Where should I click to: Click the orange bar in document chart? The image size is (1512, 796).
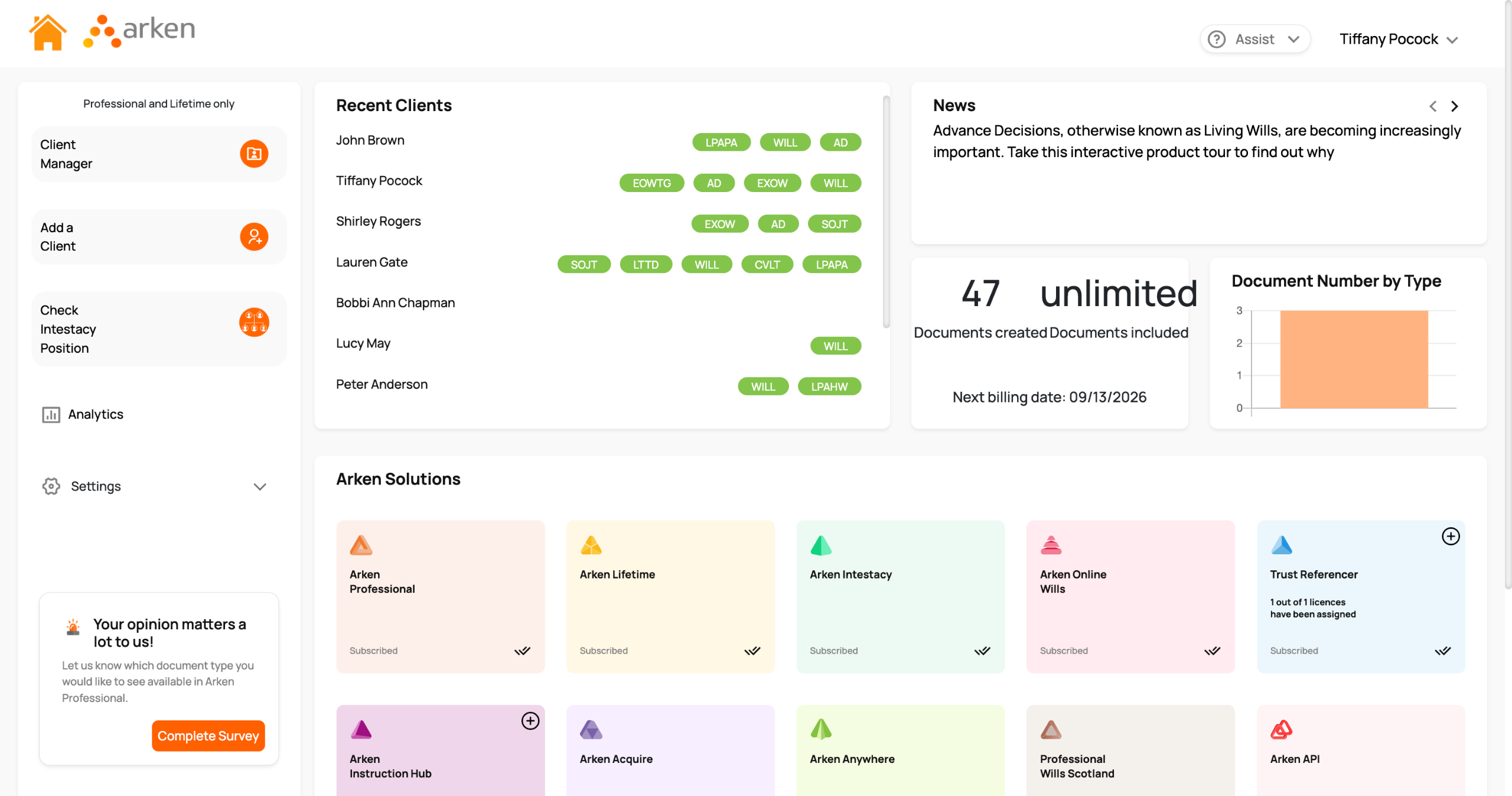(1354, 359)
